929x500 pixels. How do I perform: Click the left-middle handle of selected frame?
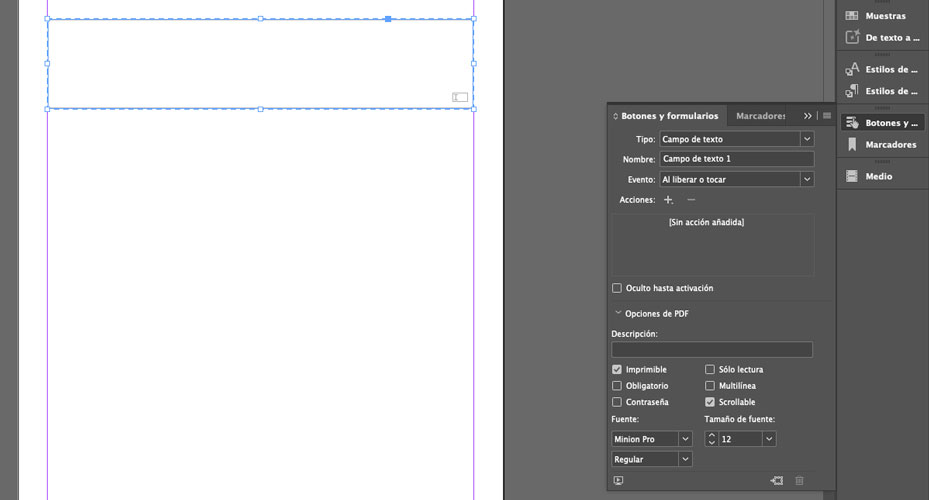pos(47,63)
